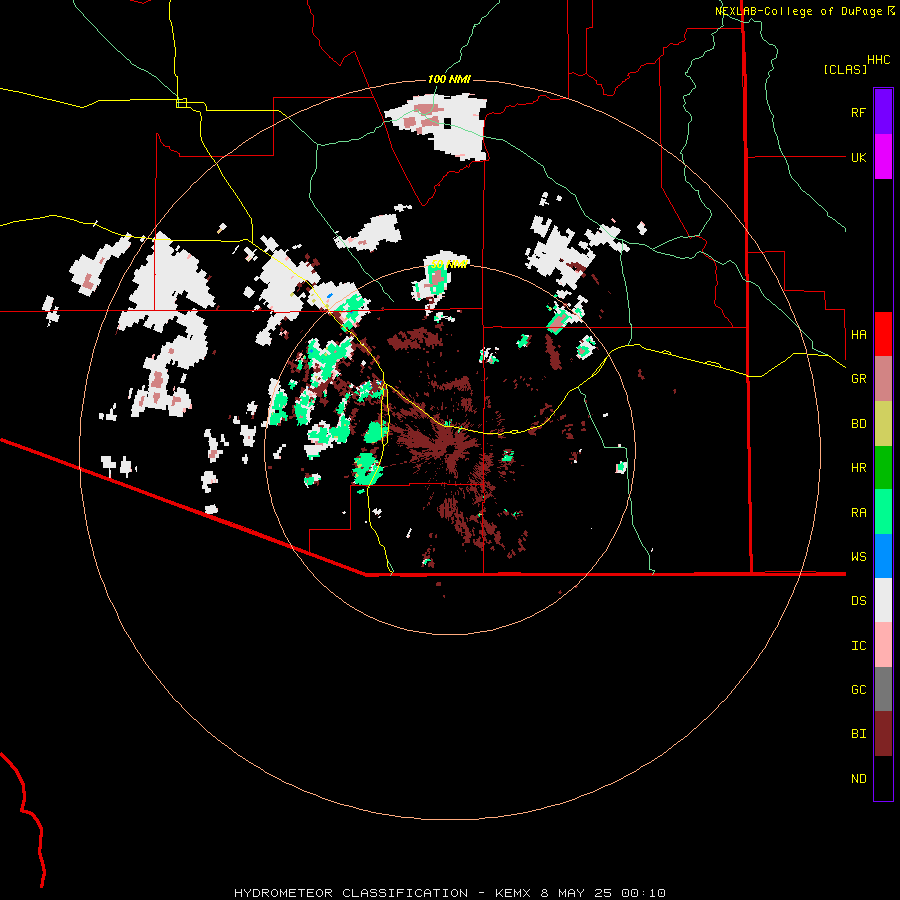Pick the WS blue legend swatch
This screenshot has width=900, height=900.
883,556
